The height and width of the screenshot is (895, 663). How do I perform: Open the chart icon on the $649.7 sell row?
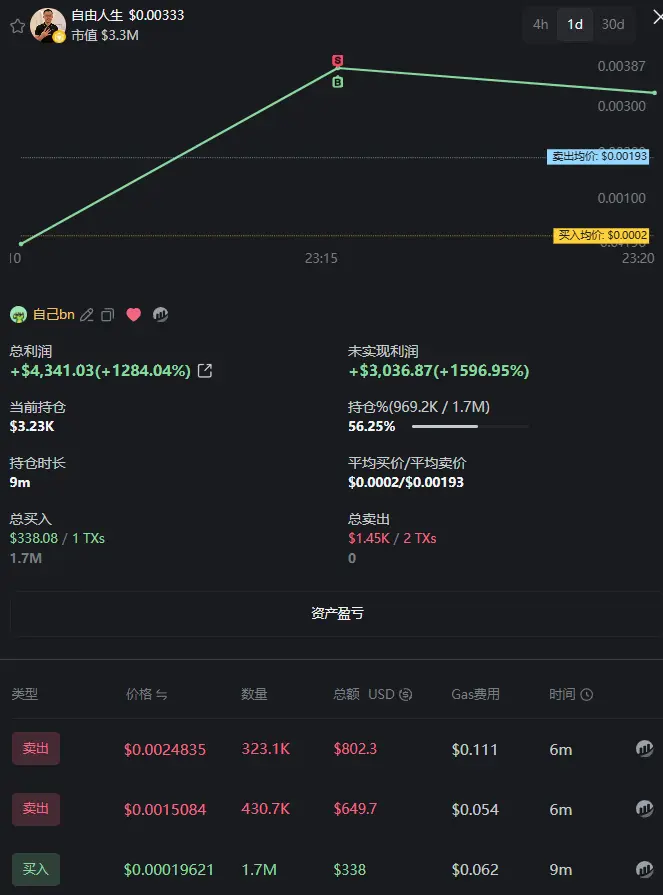click(644, 808)
